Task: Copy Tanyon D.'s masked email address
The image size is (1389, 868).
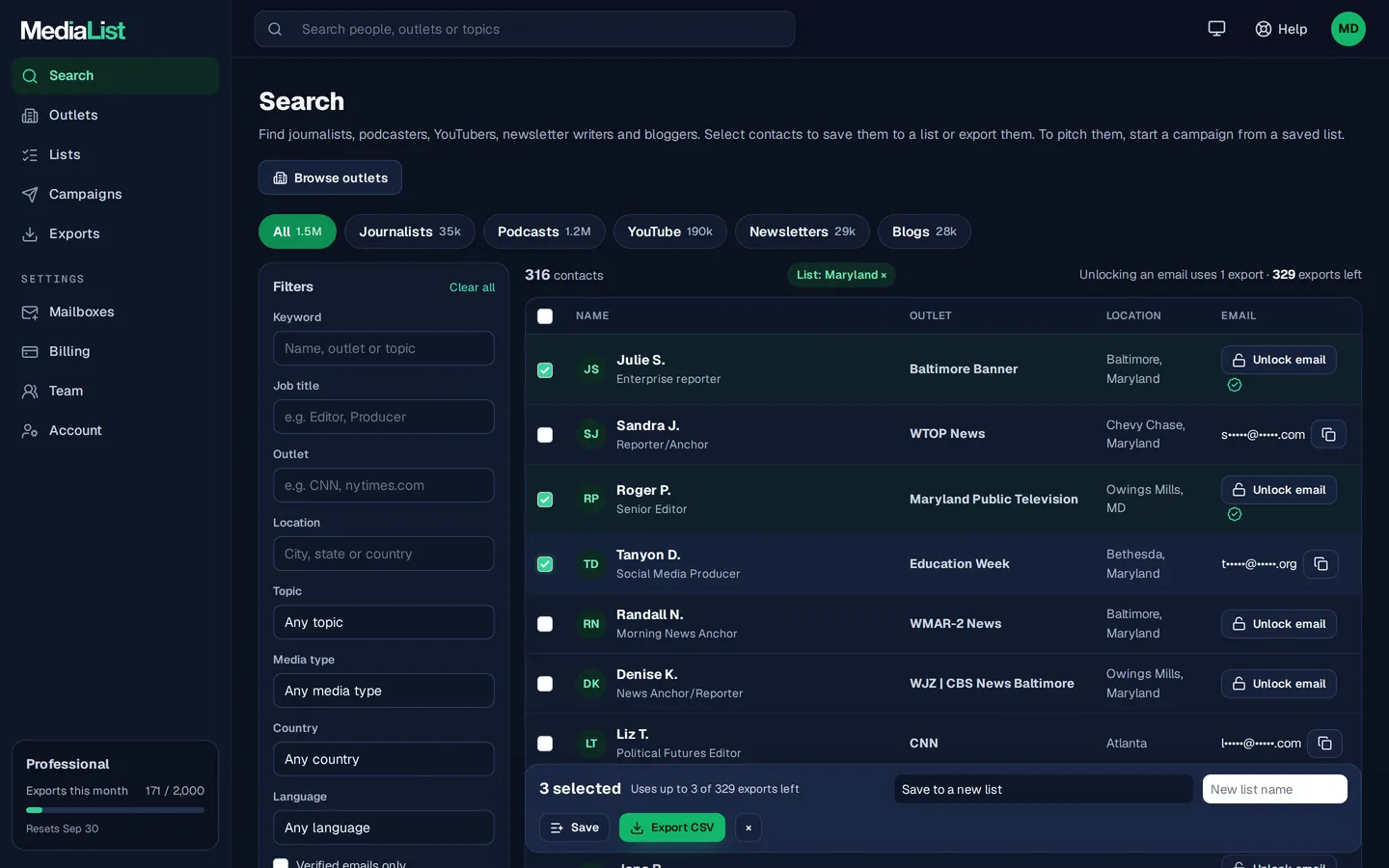Action: pos(1321,564)
